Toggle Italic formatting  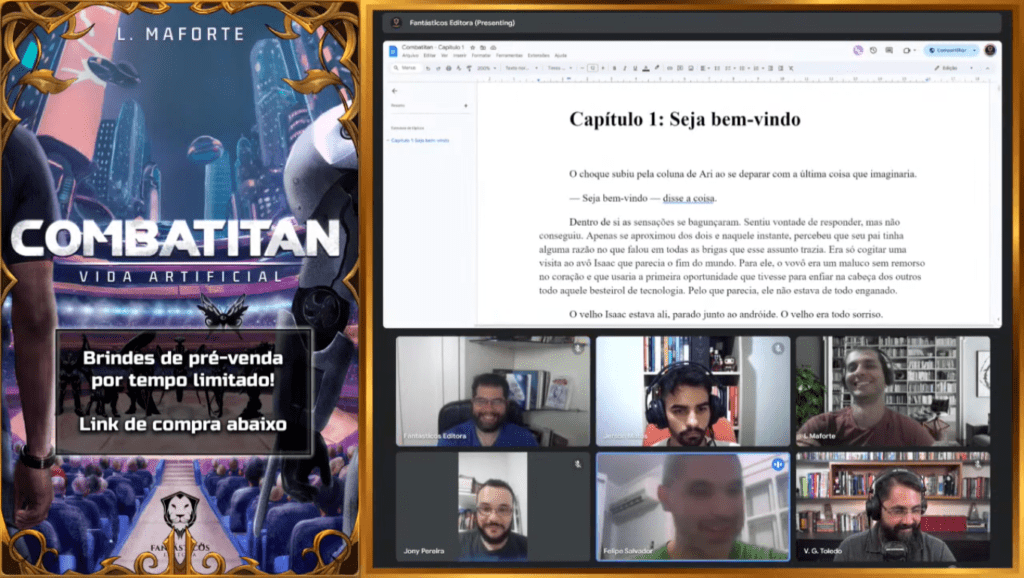coord(624,69)
